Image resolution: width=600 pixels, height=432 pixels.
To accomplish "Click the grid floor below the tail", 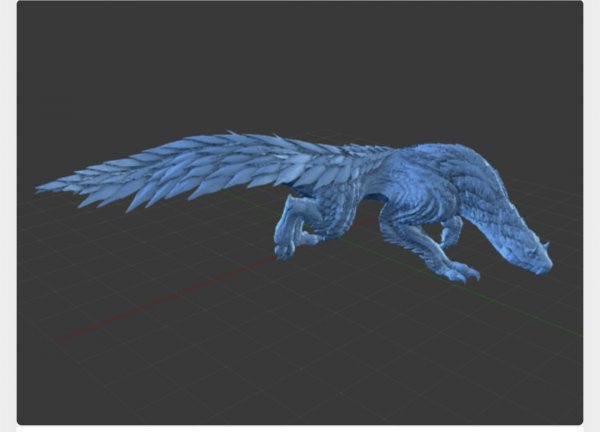I will click(150, 240).
